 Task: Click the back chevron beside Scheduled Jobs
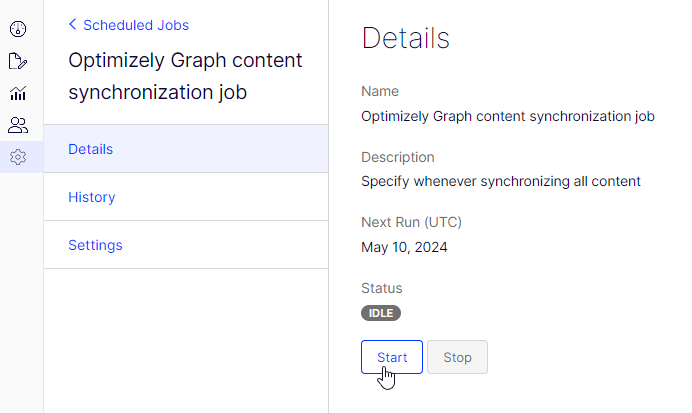[72, 25]
